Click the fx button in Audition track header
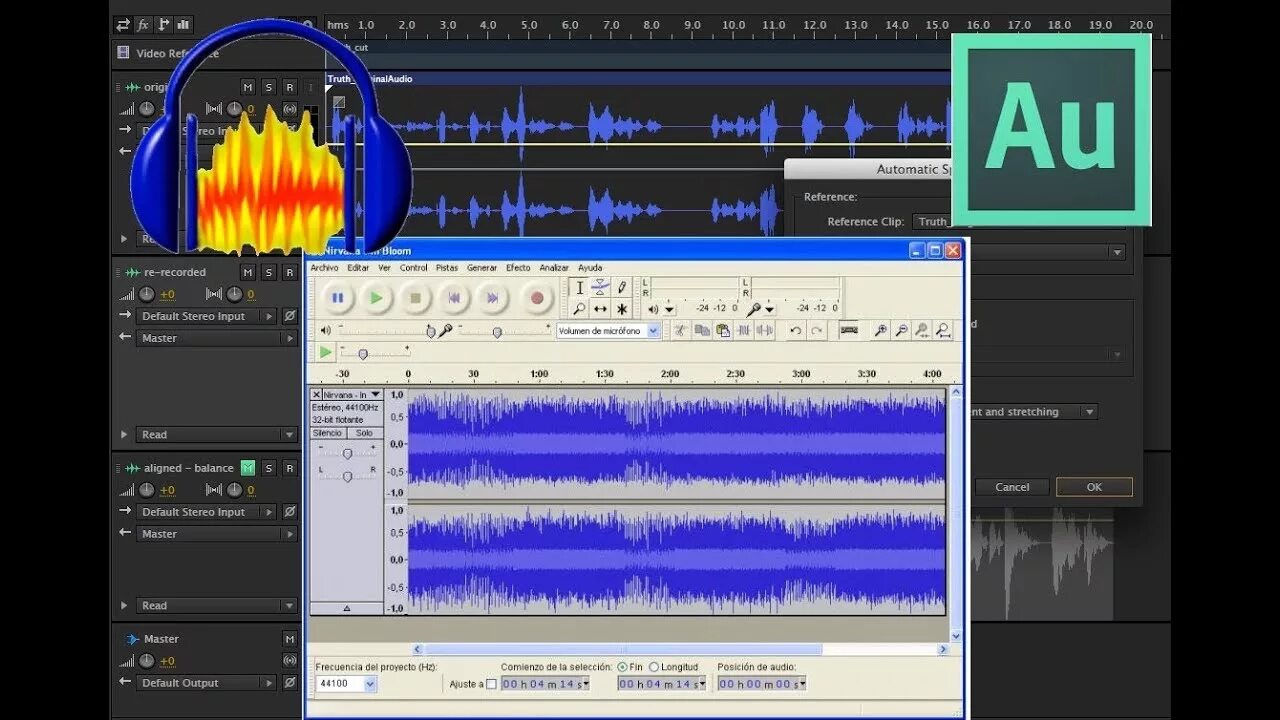1280x720 pixels. point(143,24)
